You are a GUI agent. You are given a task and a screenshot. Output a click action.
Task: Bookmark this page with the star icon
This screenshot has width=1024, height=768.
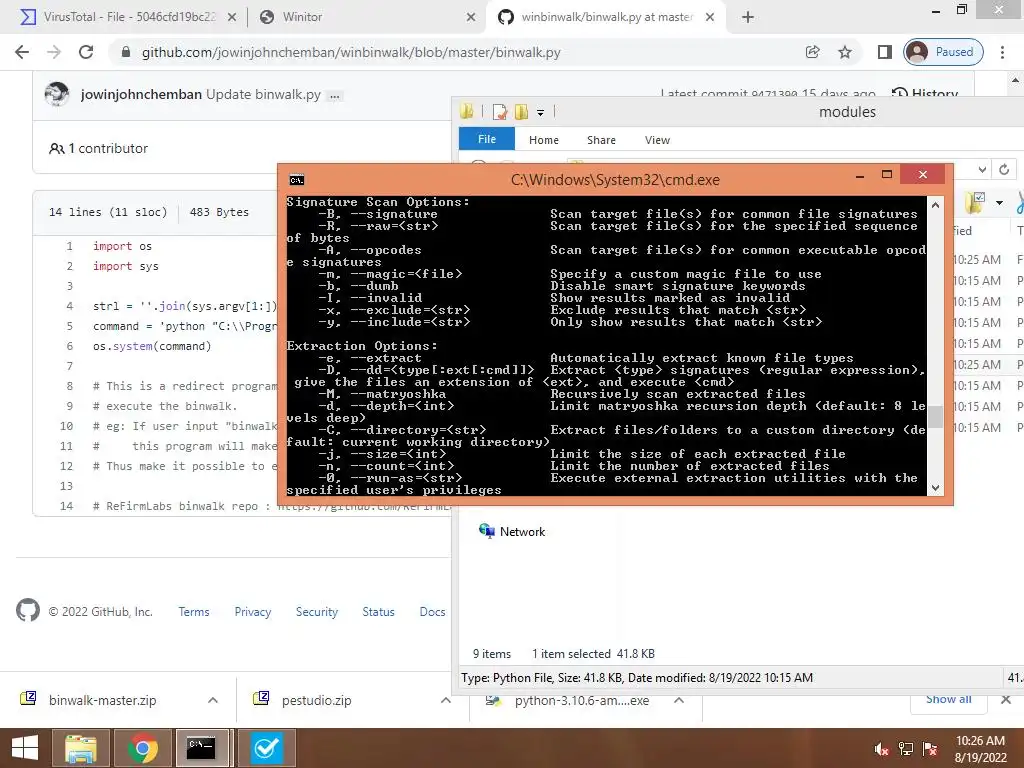point(844,52)
